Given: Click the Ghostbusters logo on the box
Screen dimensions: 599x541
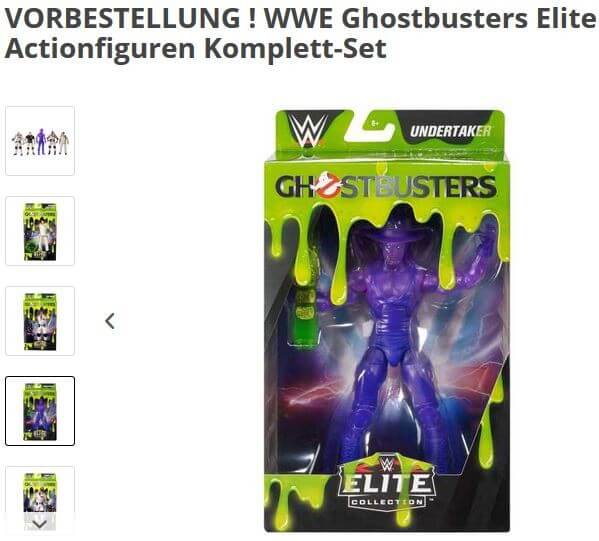Looking at the screenshot, I should pos(386,187).
